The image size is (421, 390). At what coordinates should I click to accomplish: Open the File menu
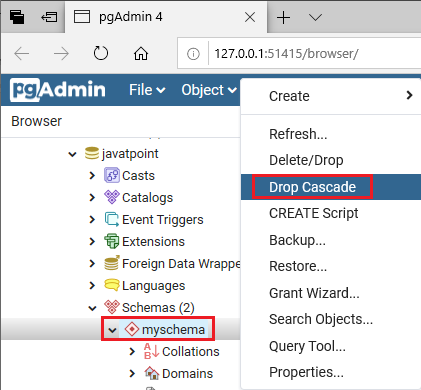tap(147, 90)
